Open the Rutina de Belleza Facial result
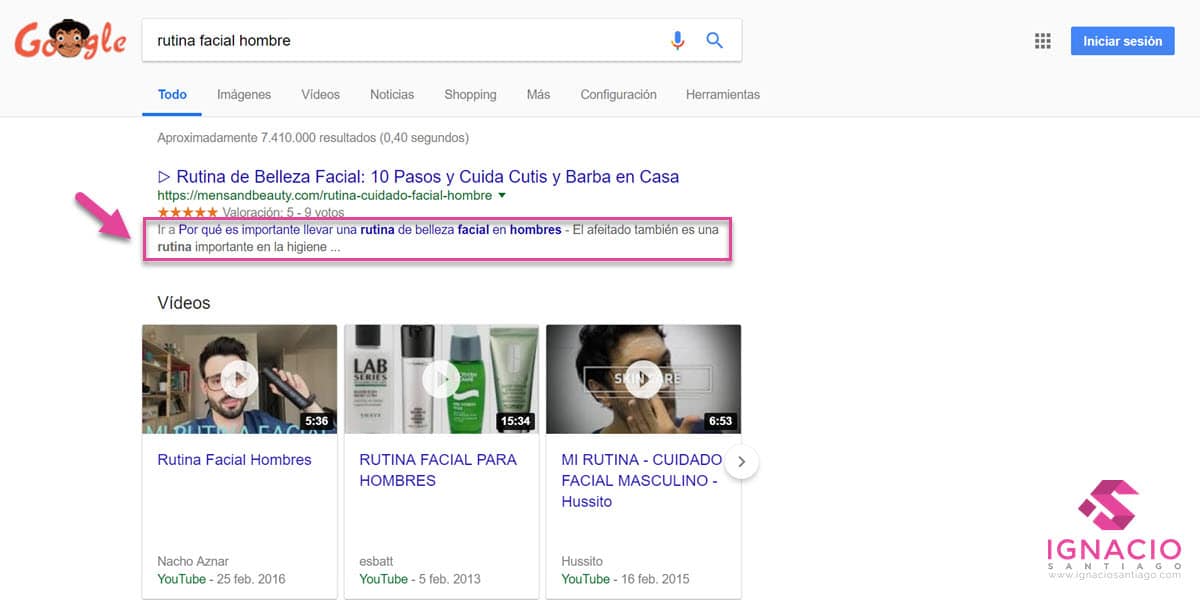 418,177
